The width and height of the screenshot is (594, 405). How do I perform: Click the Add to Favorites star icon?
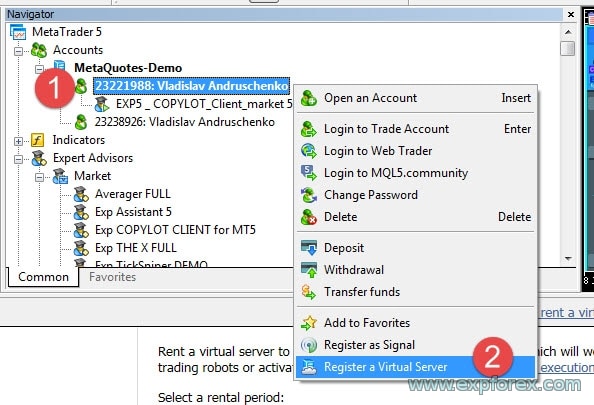tap(309, 323)
